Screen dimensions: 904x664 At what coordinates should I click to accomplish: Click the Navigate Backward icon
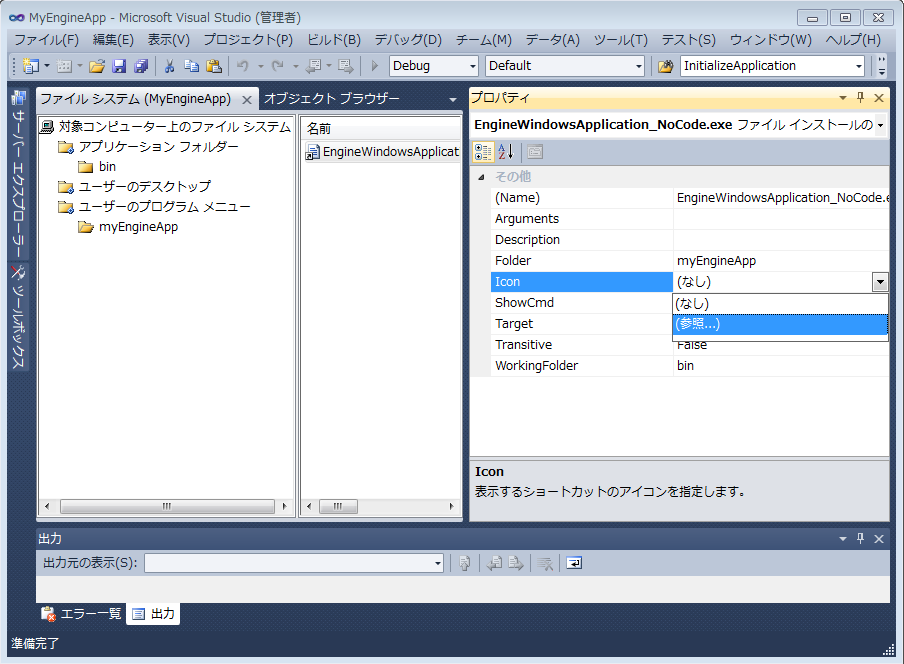click(x=314, y=66)
